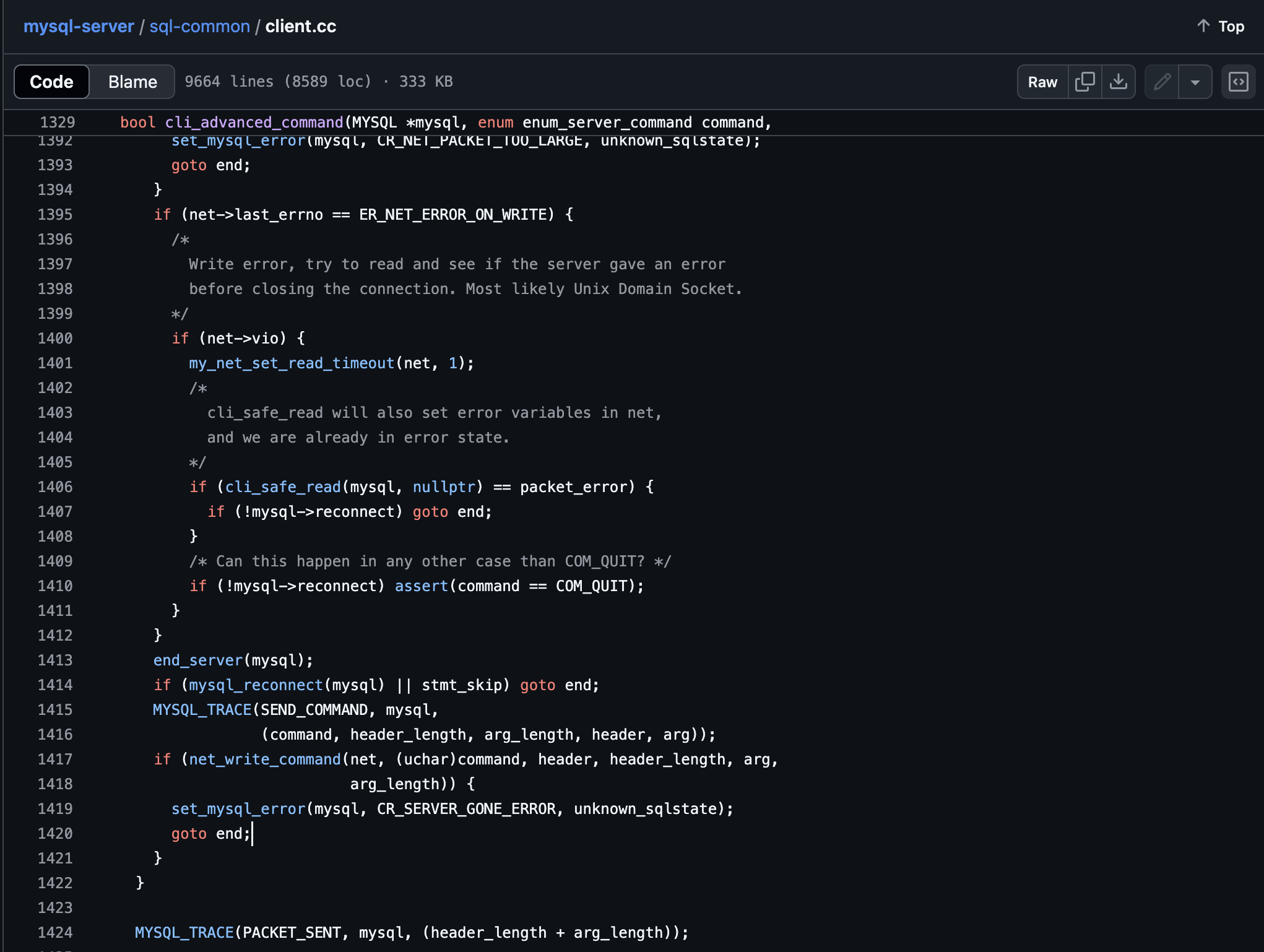Switch to the Blame view
The height and width of the screenshot is (952, 1264).
(x=132, y=82)
